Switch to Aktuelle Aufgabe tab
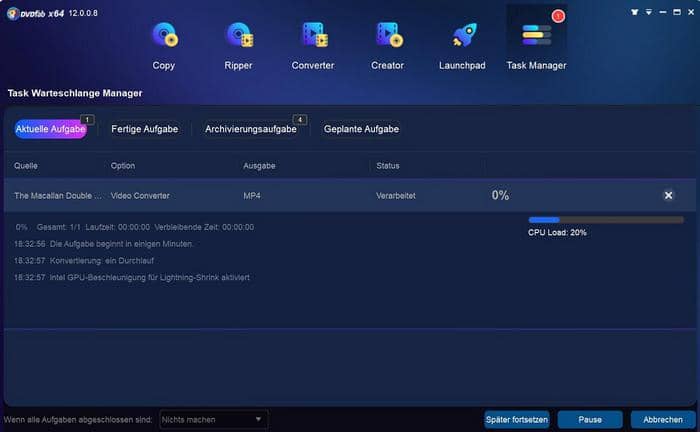Screen dimensions: 700x432 pyautogui.click(x=50, y=129)
